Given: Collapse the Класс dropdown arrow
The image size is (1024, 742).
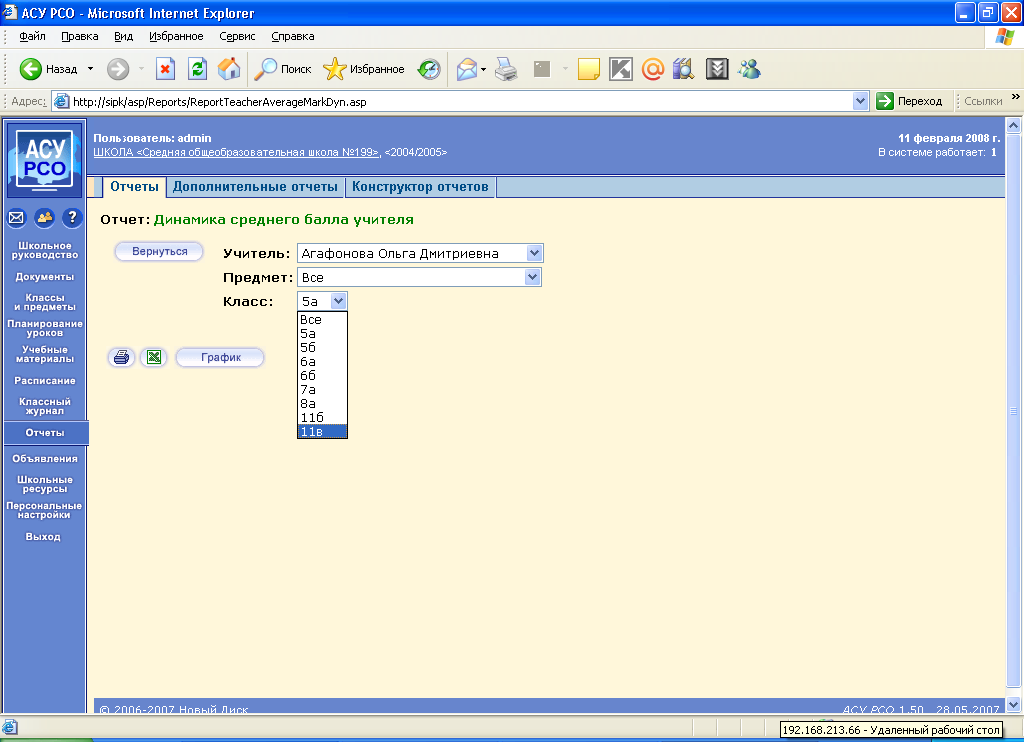Looking at the screenshot, I should coord(338,301).
